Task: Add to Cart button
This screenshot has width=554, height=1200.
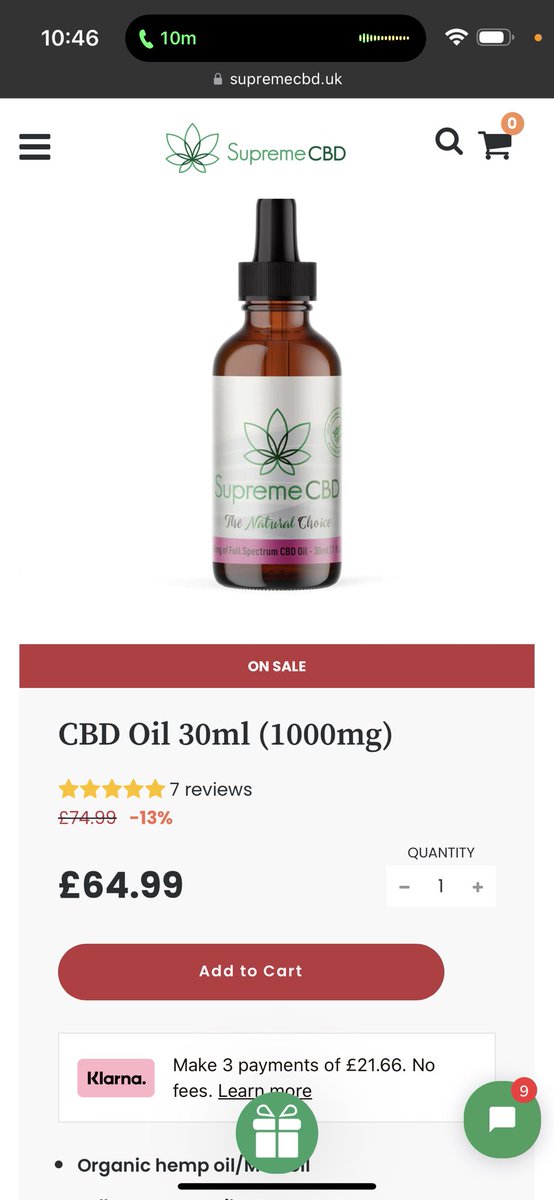Action: [251, 971]
